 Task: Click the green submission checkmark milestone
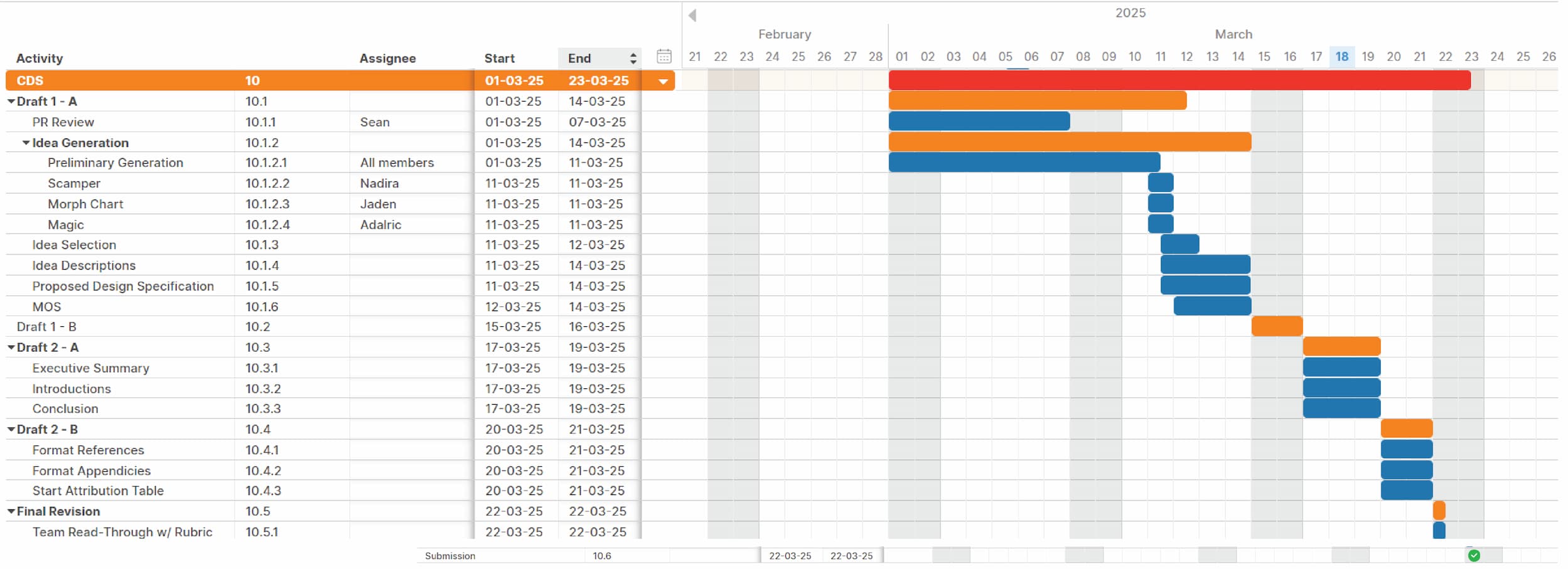[1474, 555]
